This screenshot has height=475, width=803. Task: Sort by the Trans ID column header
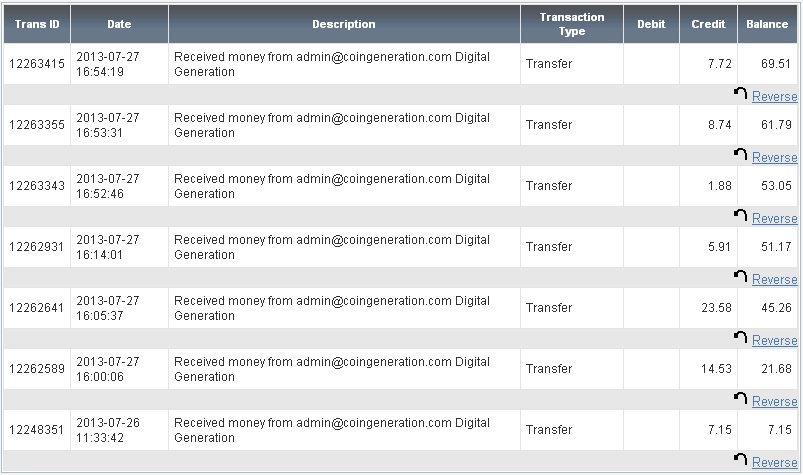[x=36, y=24]
